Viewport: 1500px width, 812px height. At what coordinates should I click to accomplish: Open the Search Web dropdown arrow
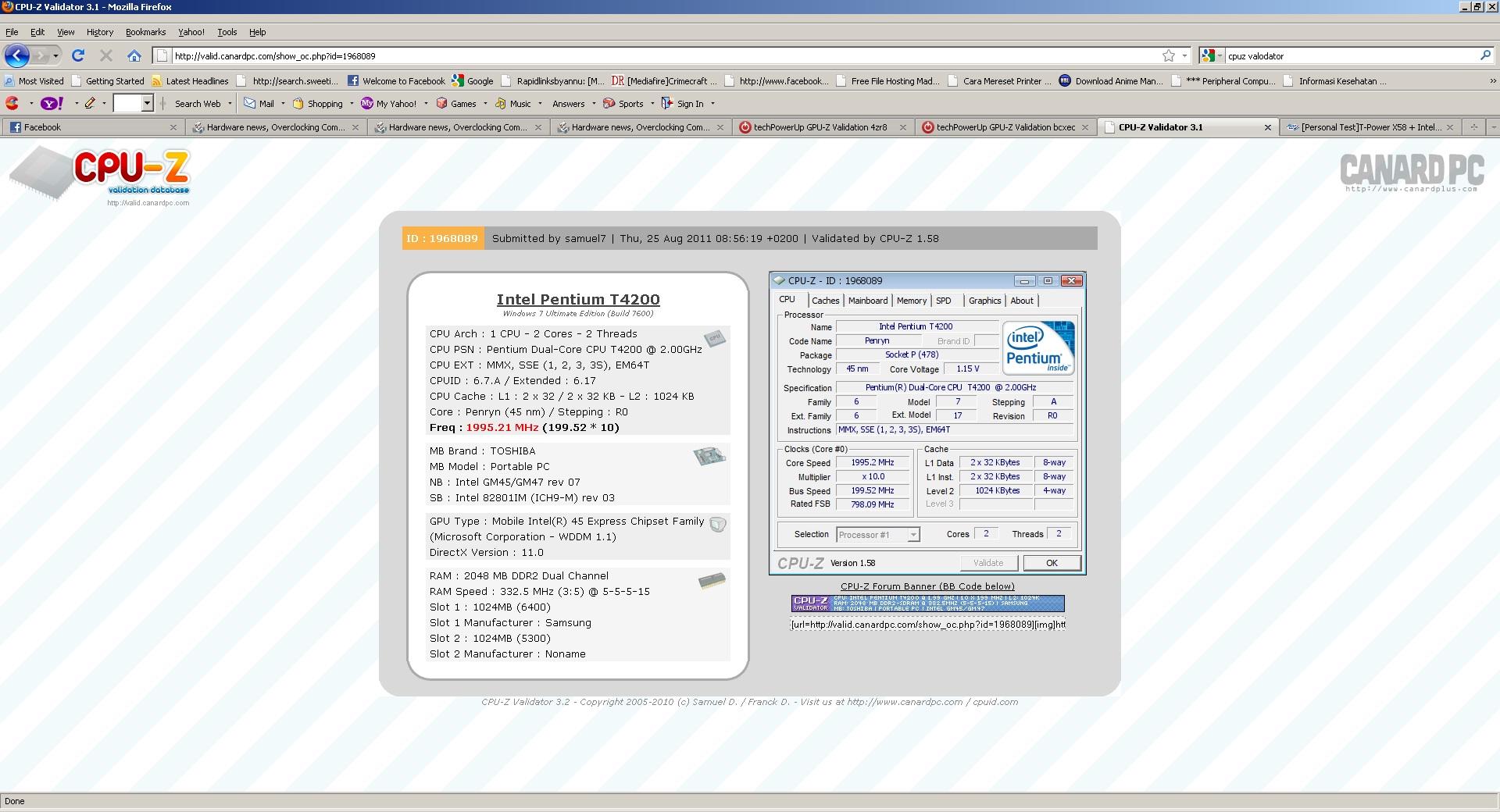(x=230, y=103)
